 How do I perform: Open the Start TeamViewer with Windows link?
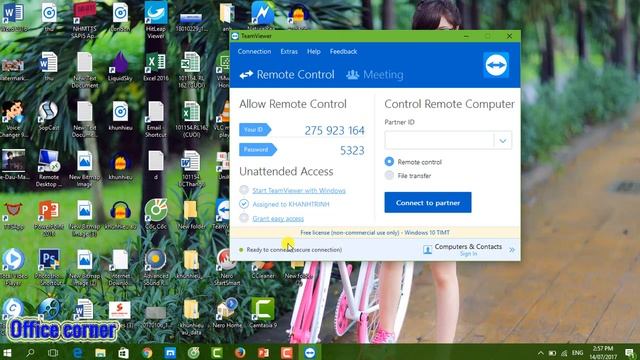point(299,191)
